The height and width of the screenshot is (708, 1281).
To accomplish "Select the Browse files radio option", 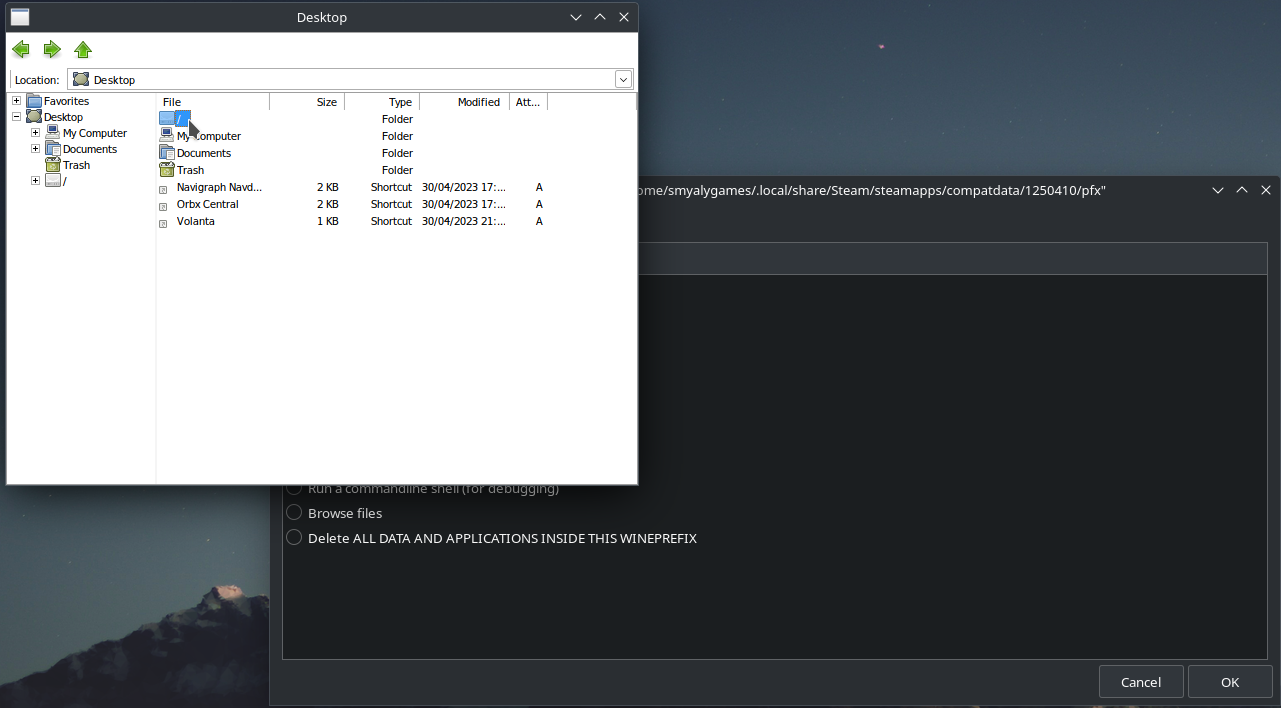I will (294, 513).
